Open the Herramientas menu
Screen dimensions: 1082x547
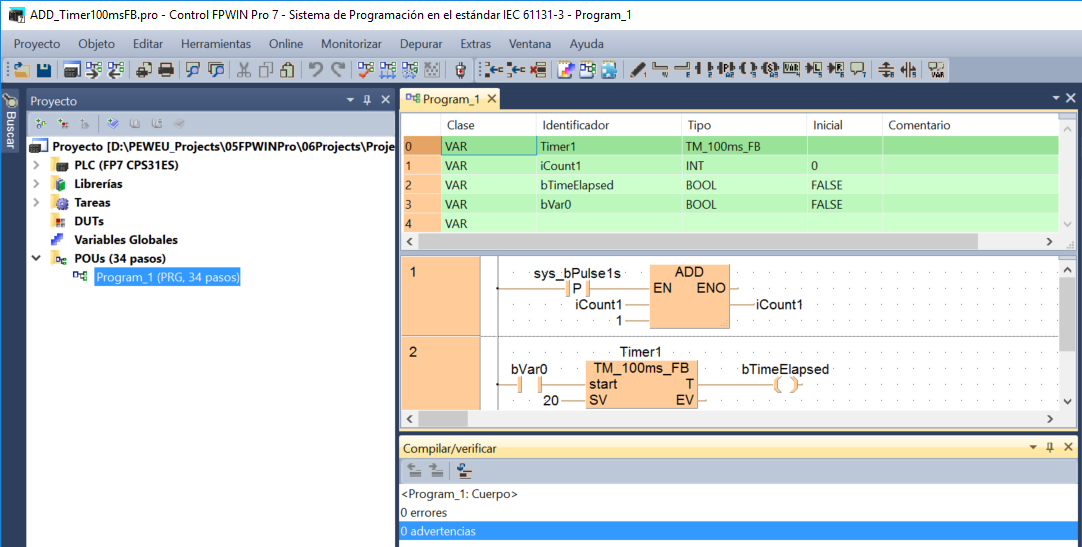click(216, 43)
